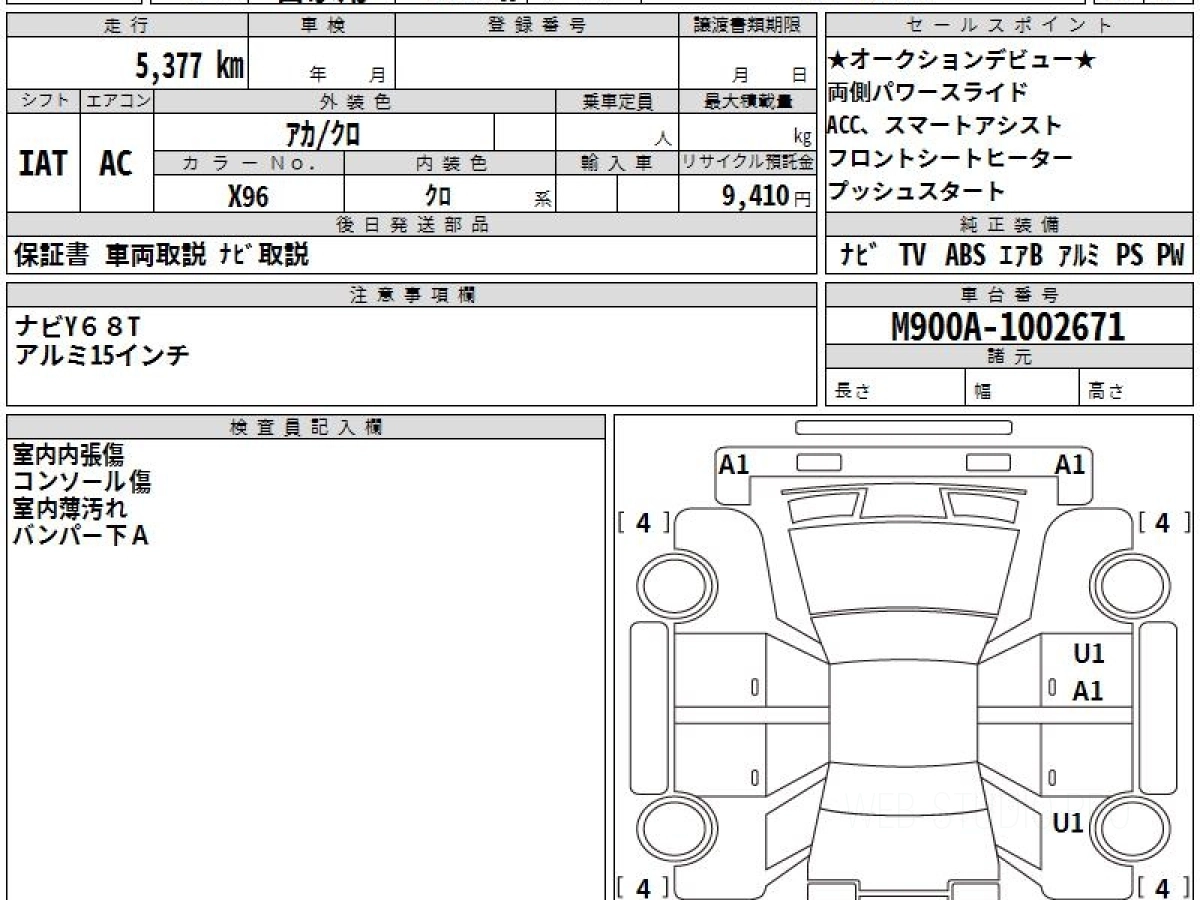Image resolution: width=1200 pixels, height=900 pixels.
Task: Click the プッシュスタート sales point
Action: click(916, 191)
